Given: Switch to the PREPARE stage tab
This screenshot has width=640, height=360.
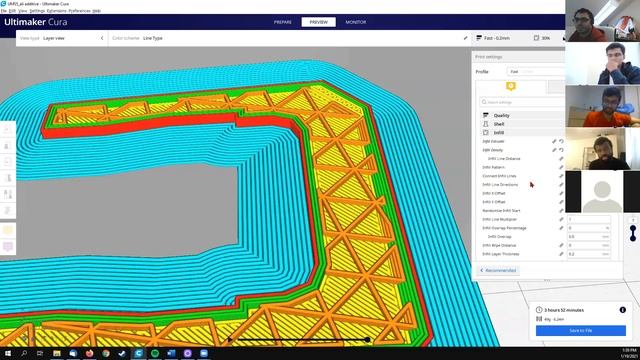Looking at the screenshot, I should pyautogui.click(x=282, y=22).
